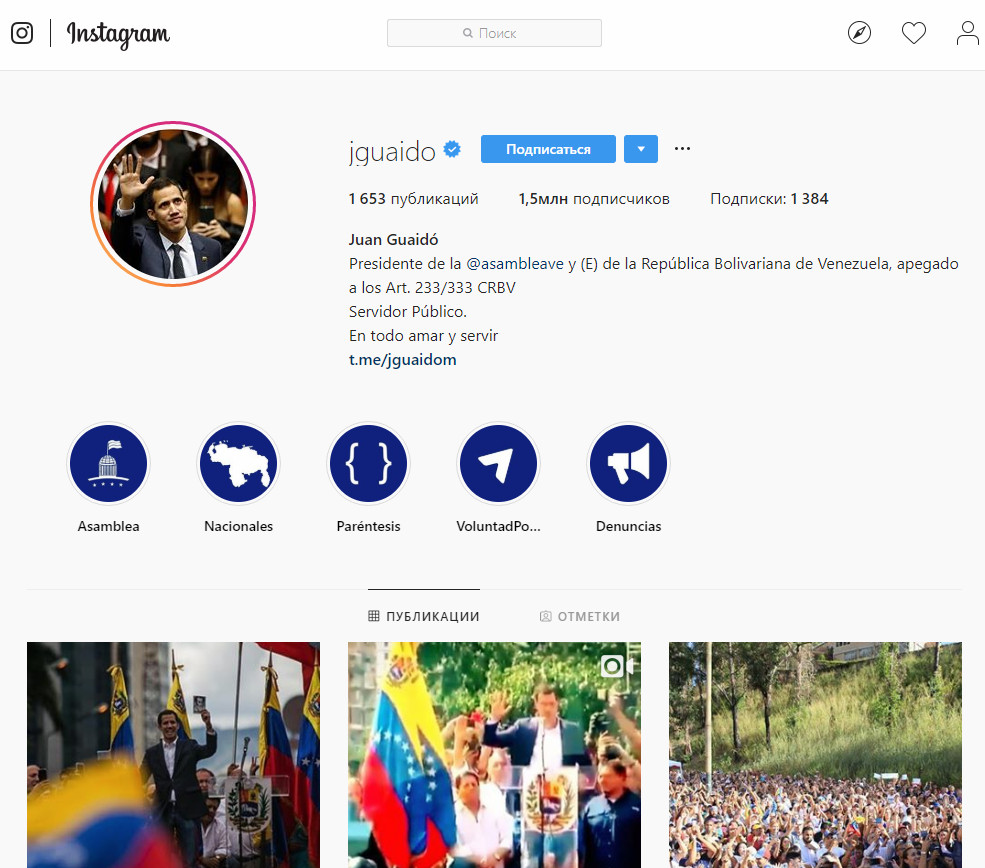
Task: Open the activity heart icon
Action: click(x=913, y=33)
